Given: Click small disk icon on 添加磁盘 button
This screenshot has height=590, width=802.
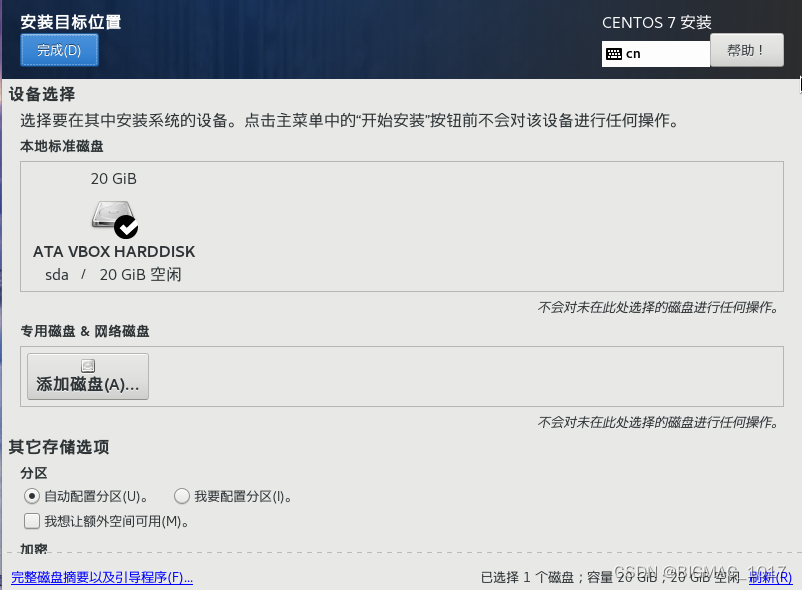Looking at the screenshot, I should (x=88, y=366).
